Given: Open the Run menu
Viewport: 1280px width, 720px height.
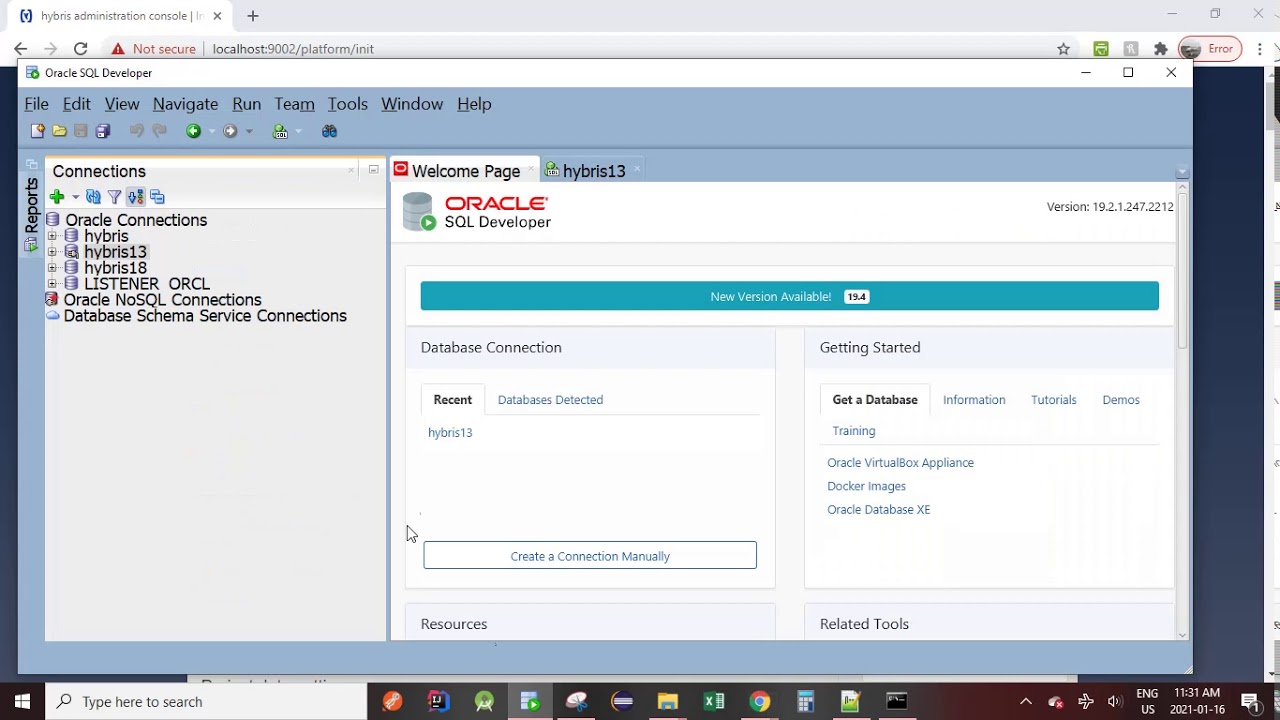Looking at the screenshot, I should [246, 104].
